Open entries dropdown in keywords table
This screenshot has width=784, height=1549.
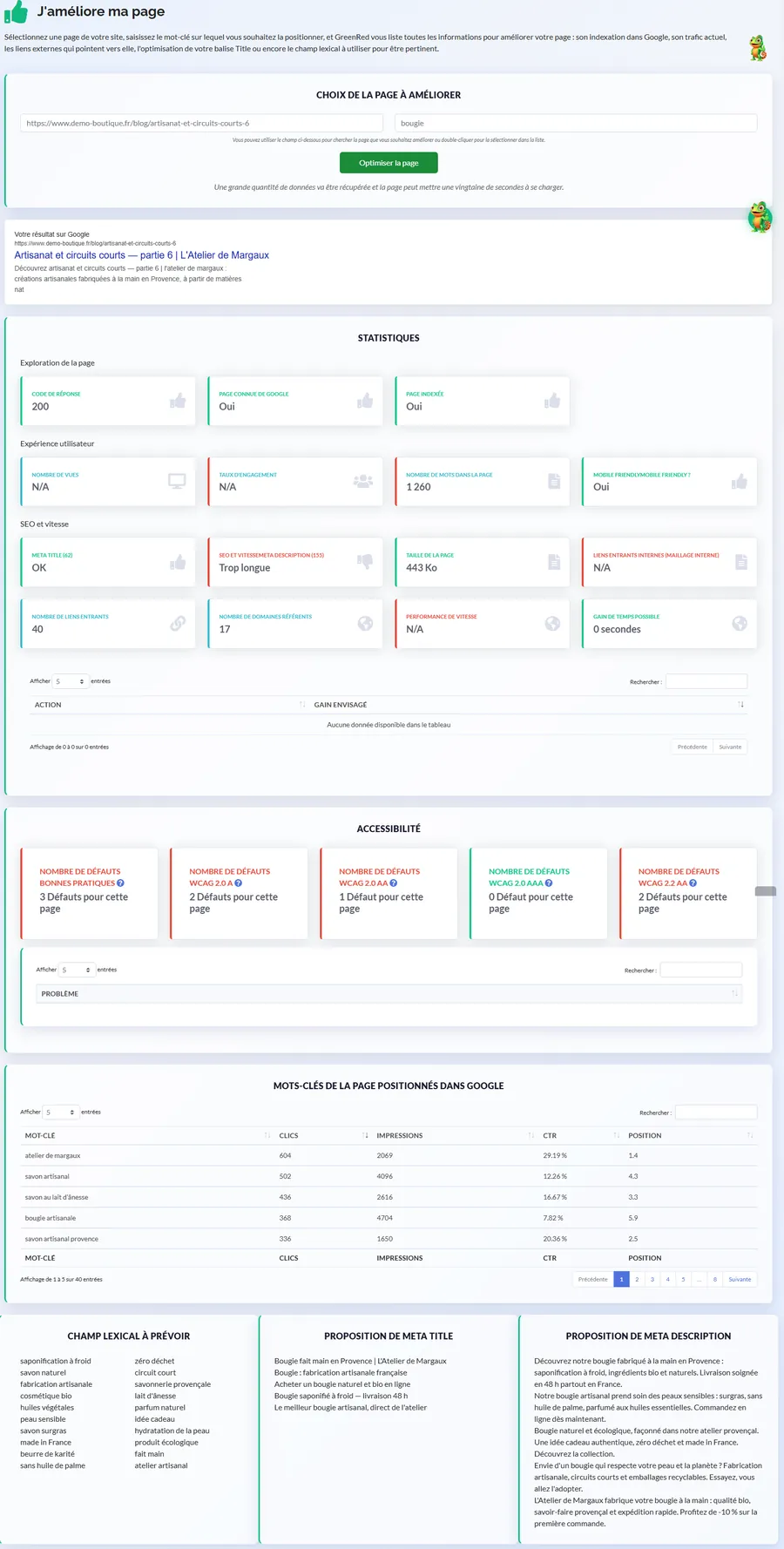(x=60, y=1113)
